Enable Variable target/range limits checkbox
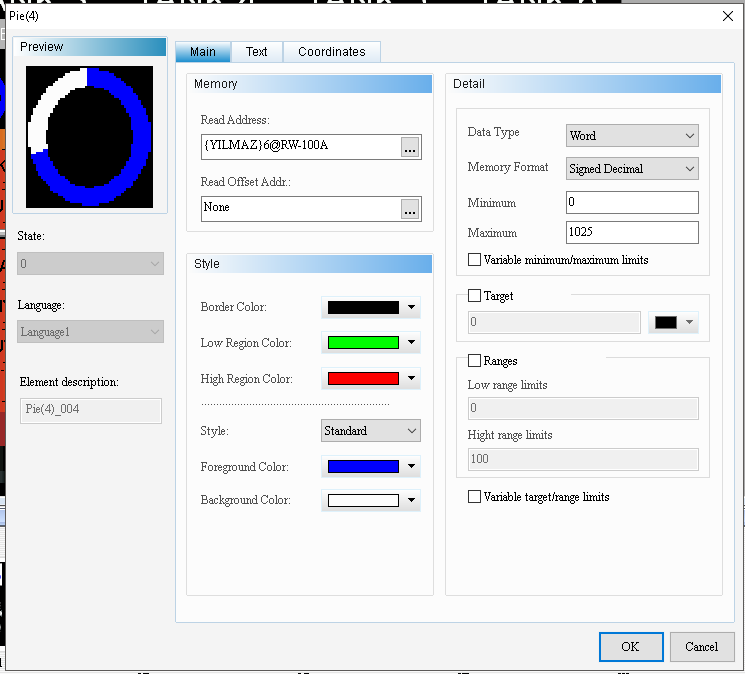745x674 pixels. (x=474, y=496)
